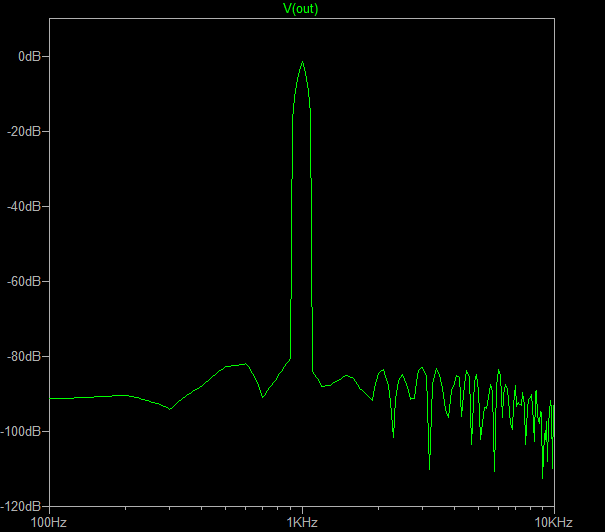Select the -100dB axis label
This screenshot has width=605, height=532.
21,431
